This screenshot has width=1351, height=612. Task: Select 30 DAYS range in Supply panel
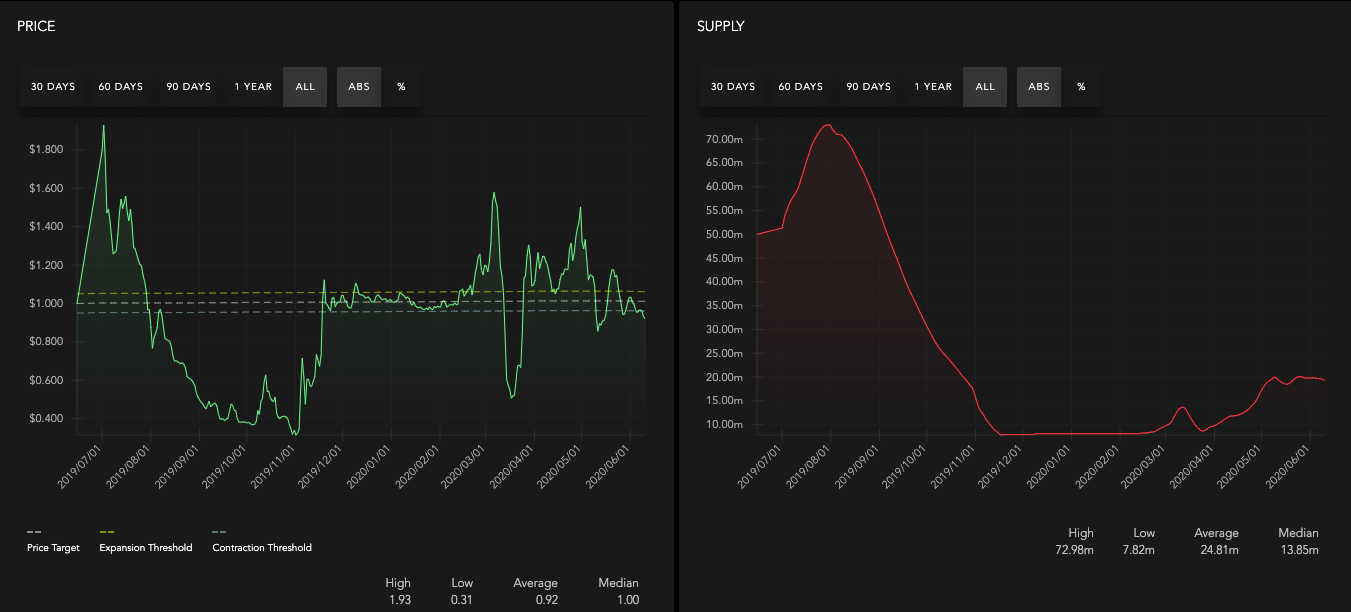tap(733, 87)
